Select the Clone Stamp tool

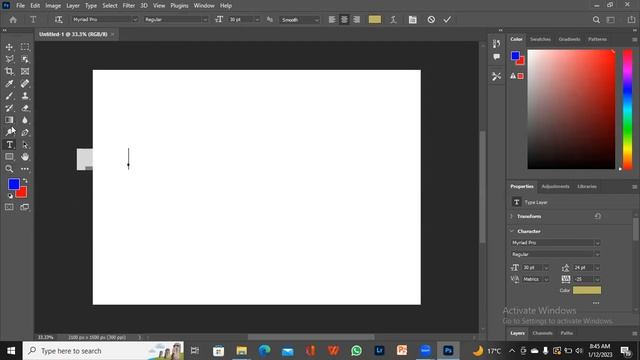(25, 96)
